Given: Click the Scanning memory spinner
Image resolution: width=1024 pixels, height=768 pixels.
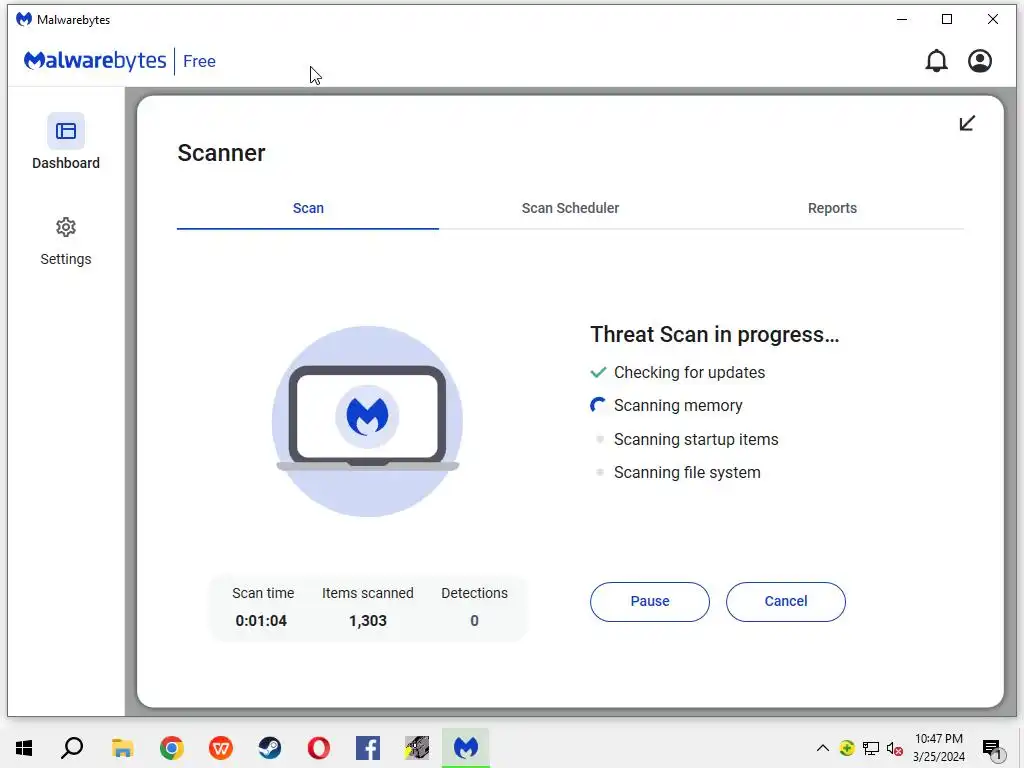Looking at the screenshot, I should [x=598, y=406].
